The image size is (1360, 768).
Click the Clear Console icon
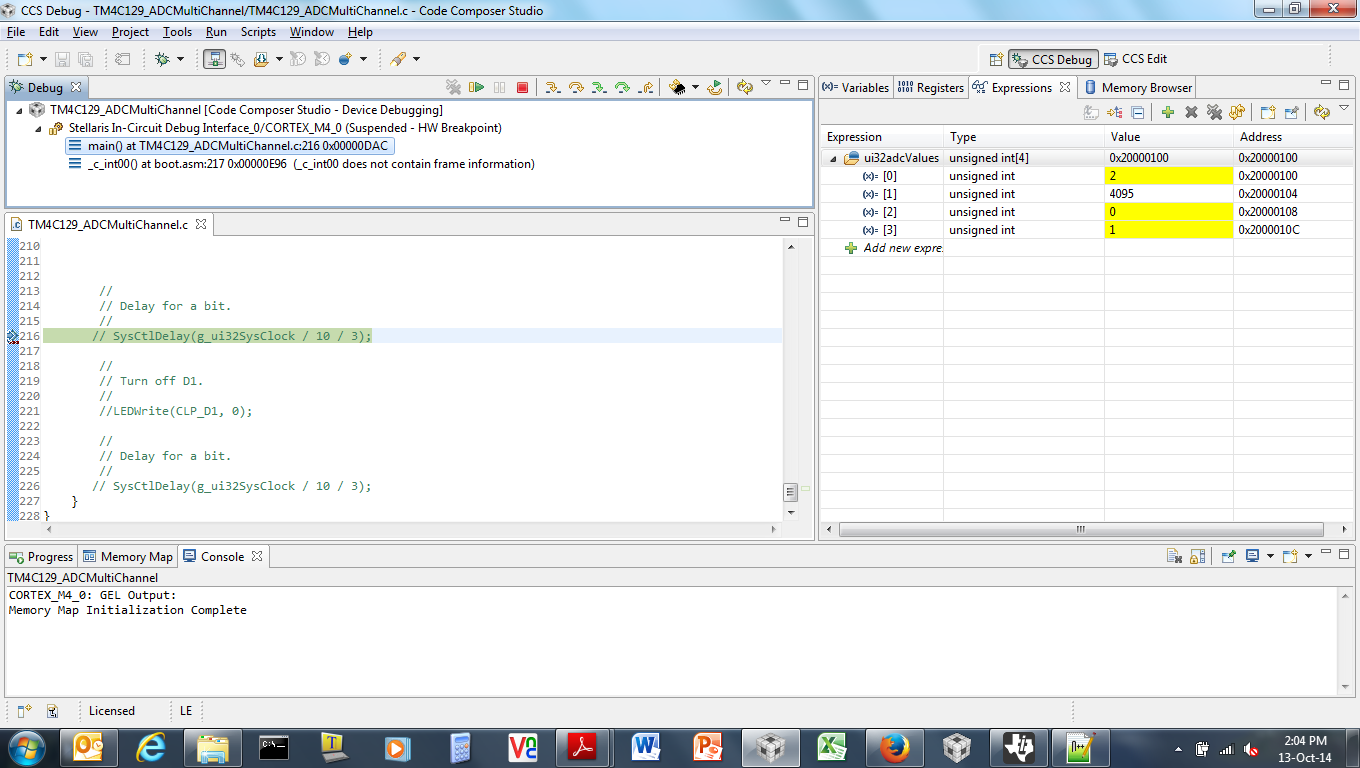(1174, 556)
